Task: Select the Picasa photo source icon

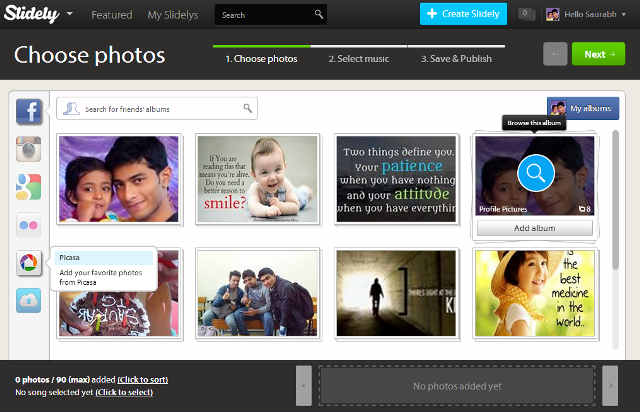Action: coord(29,263)
